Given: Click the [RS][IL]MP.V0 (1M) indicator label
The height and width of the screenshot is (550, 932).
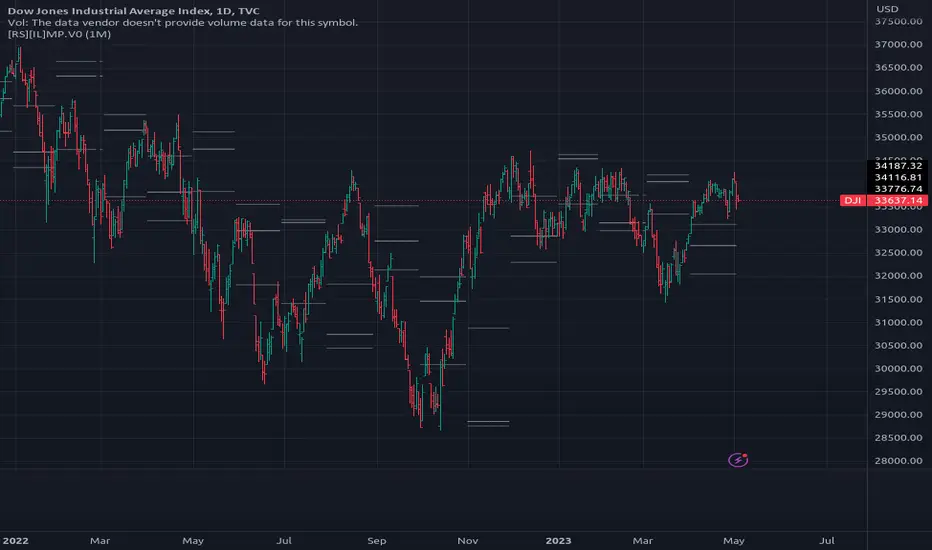Looking at the screenshot, I should click(59, 34).
